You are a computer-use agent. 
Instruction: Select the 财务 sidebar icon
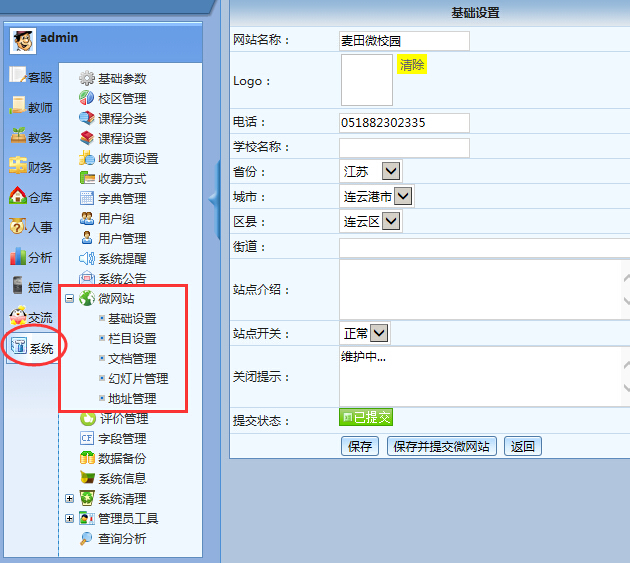pyautogui.click(x=18, y=166)
